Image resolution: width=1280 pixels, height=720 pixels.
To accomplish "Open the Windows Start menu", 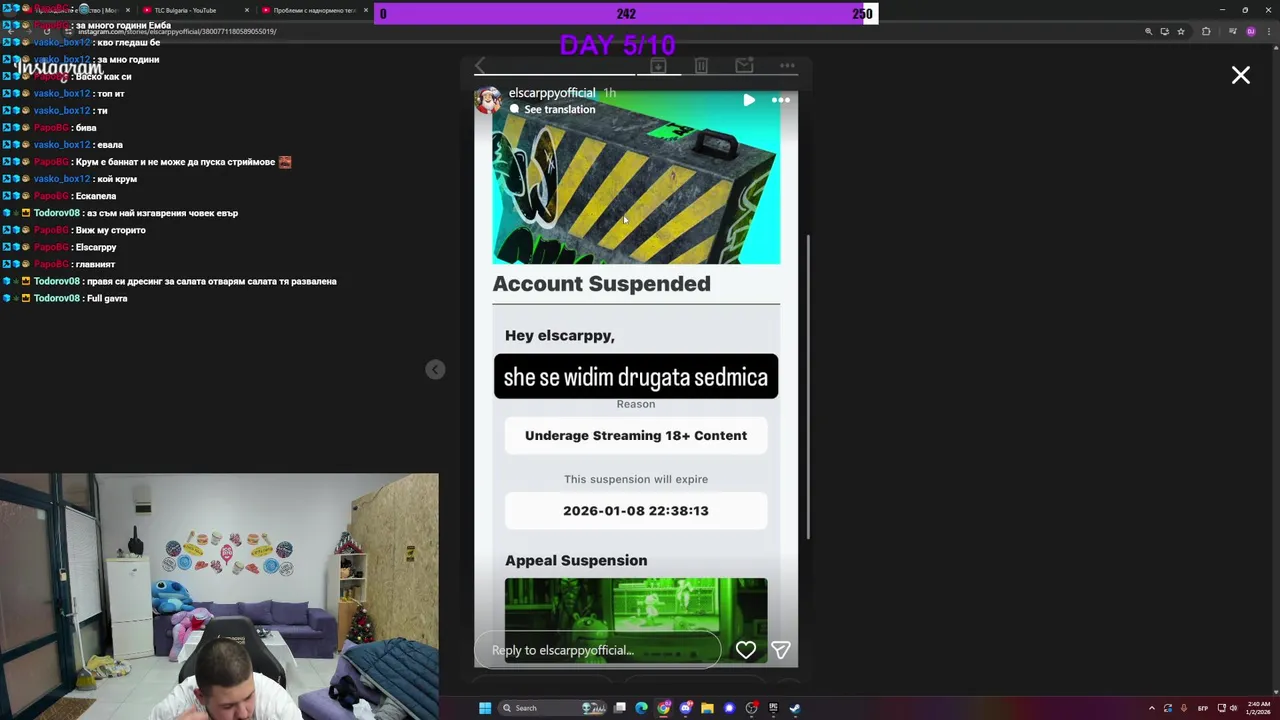I will pyautogui.click(x=485, y=708).
